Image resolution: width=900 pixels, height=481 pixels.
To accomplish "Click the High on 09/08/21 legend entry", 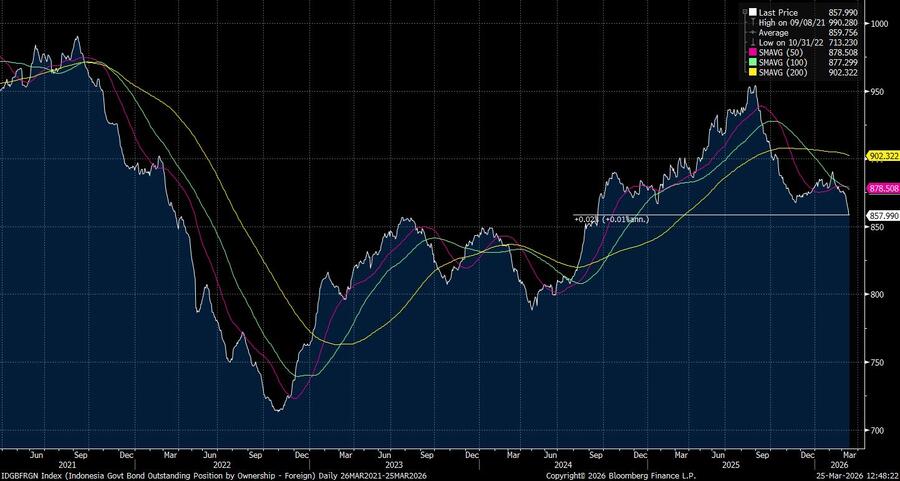I will (x=796, y=22).
